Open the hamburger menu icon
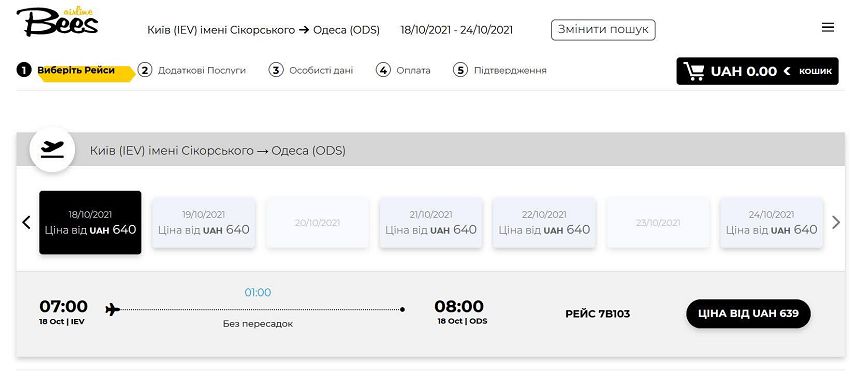The image size is (850, 380). (828, 28)
